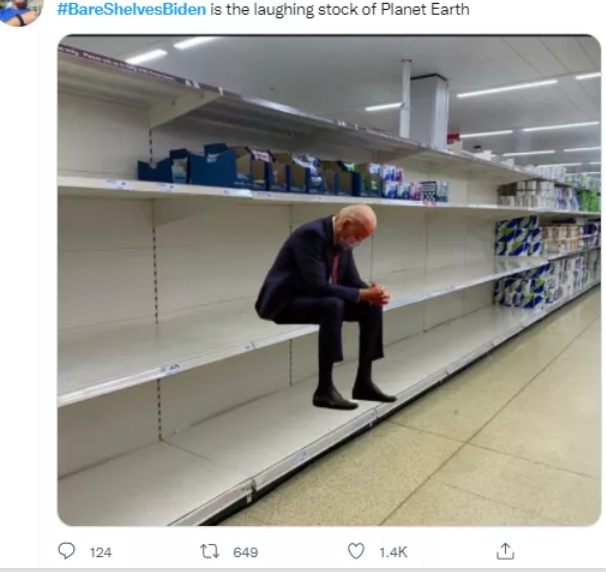Click the man's clasped hands in photo
The height and width of the screenshot is (572, 606).
pyautogui.click(x=375, y=294)
